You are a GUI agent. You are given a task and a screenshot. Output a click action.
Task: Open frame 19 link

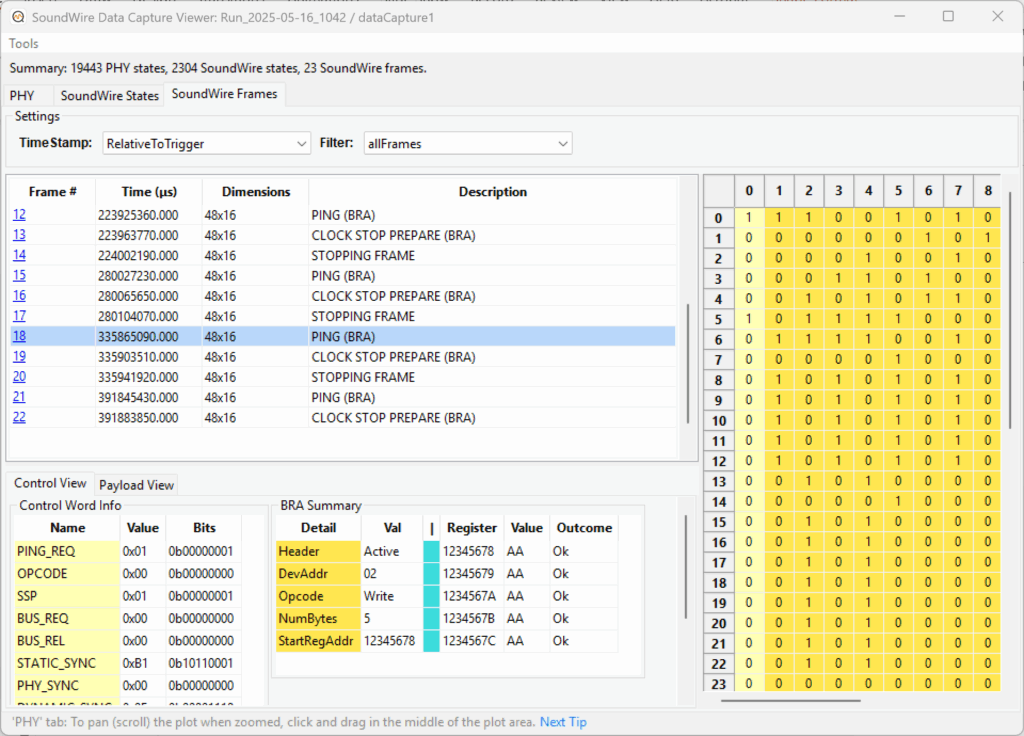point(19,357)
